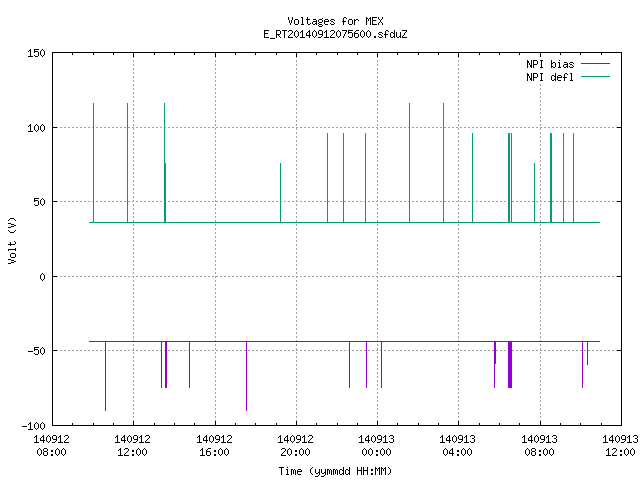The image size is (640, 480).
Task: Click the deep purple bias dip near 17:30
Action: (x=247, y=376)
